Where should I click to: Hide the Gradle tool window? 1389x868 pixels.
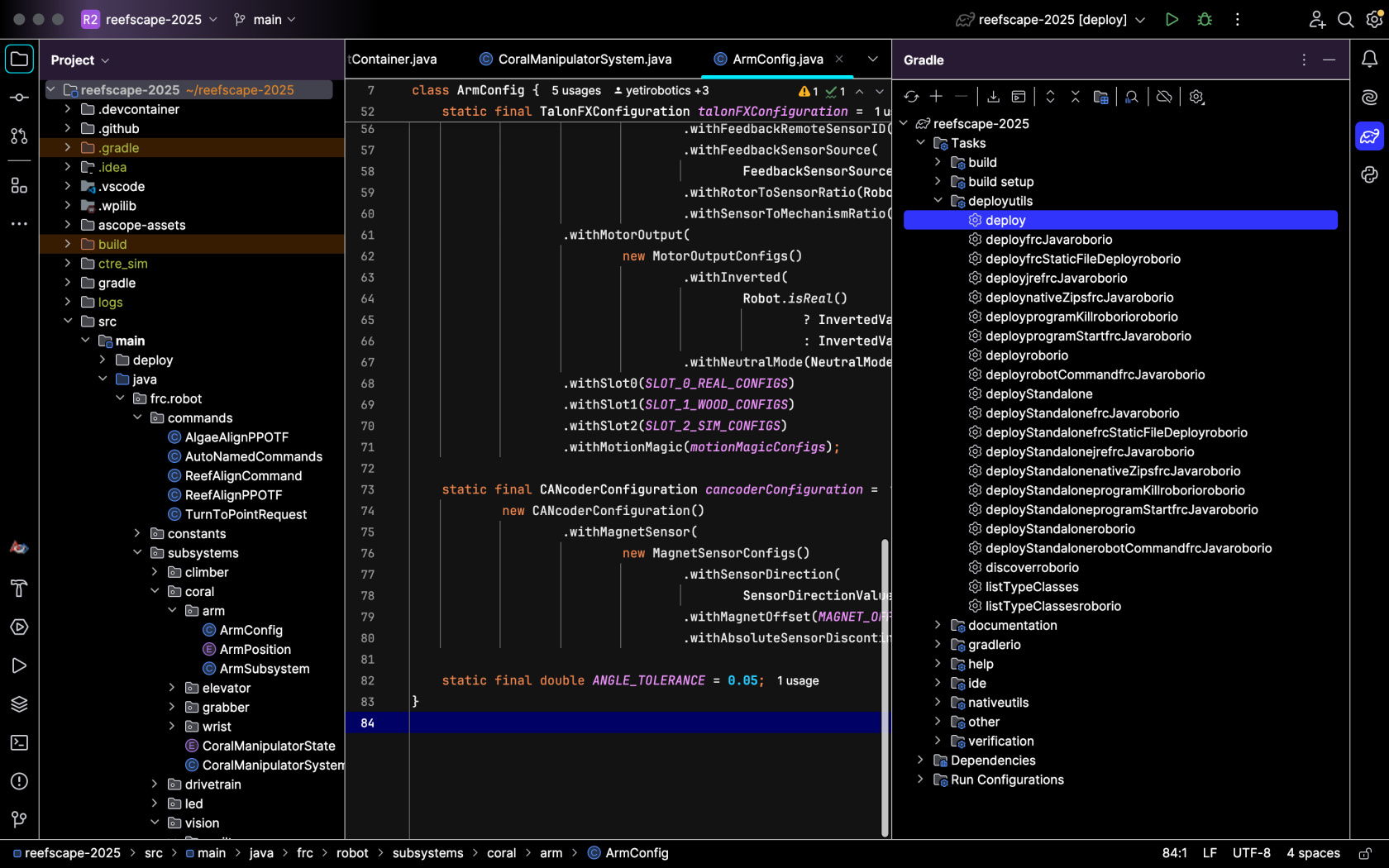(1329, 60)
